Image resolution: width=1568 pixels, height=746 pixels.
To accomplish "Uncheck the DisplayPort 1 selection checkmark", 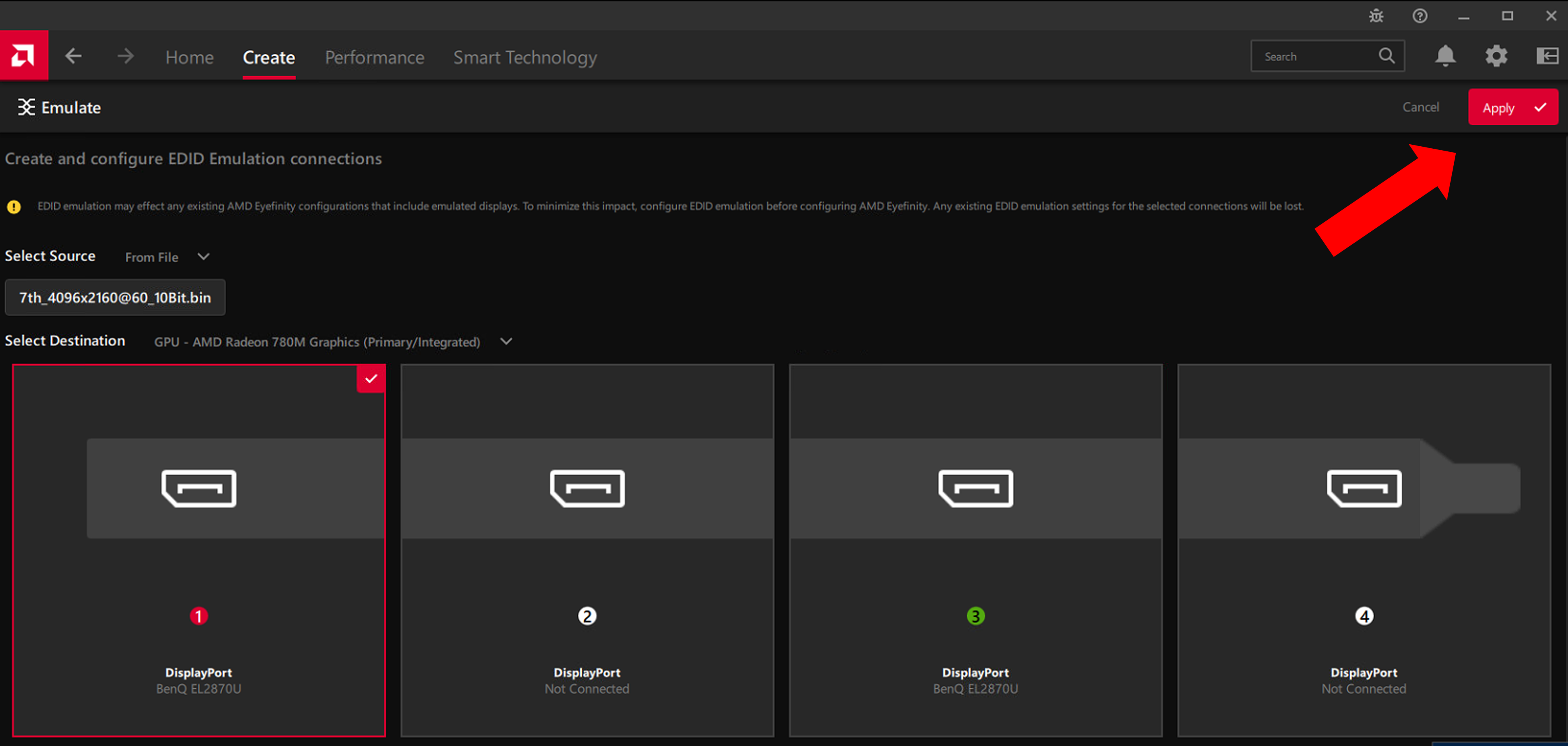I will click(x=371, y=379).
